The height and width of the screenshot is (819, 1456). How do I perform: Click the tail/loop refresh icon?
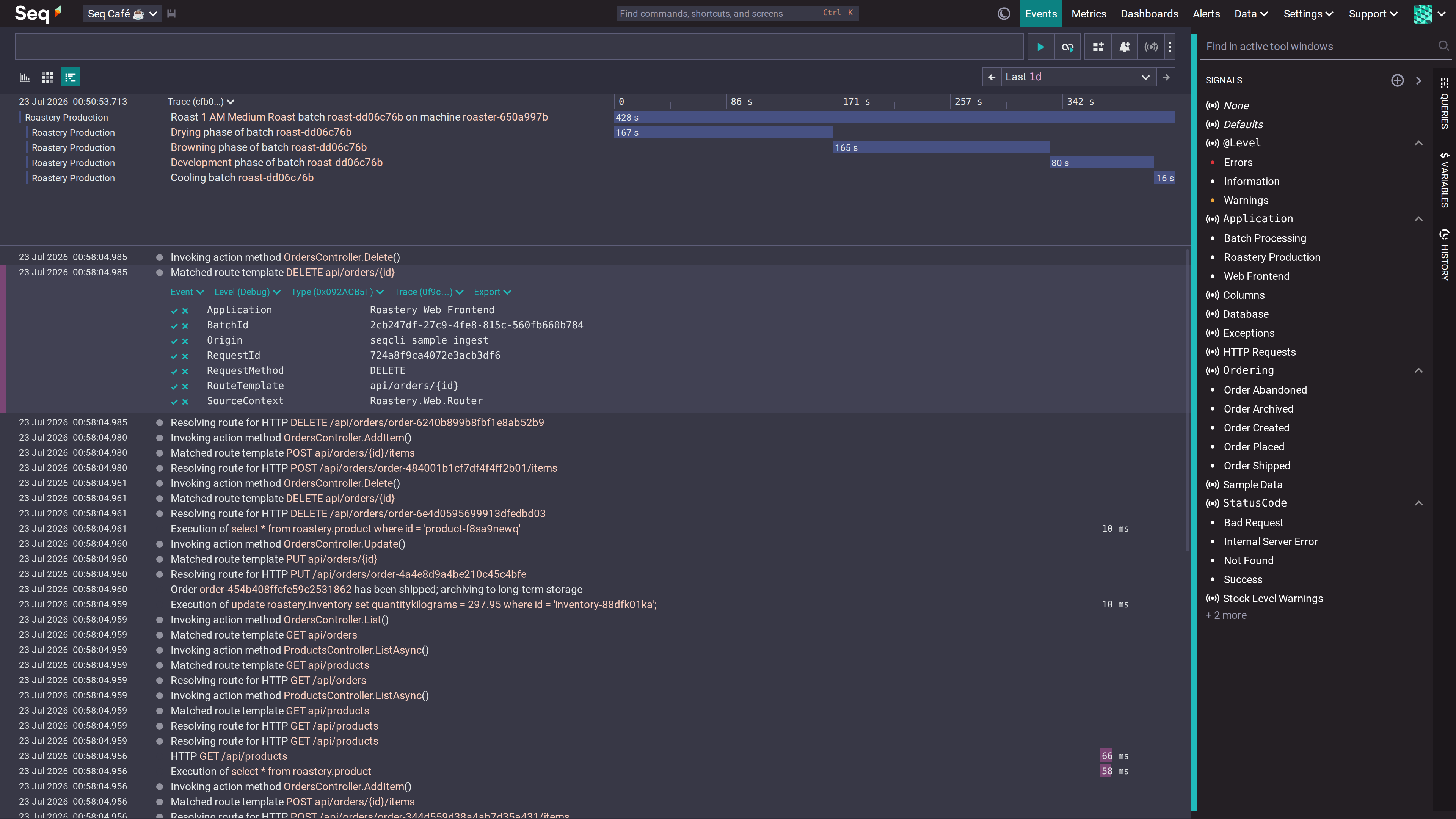click(1067, 47)
